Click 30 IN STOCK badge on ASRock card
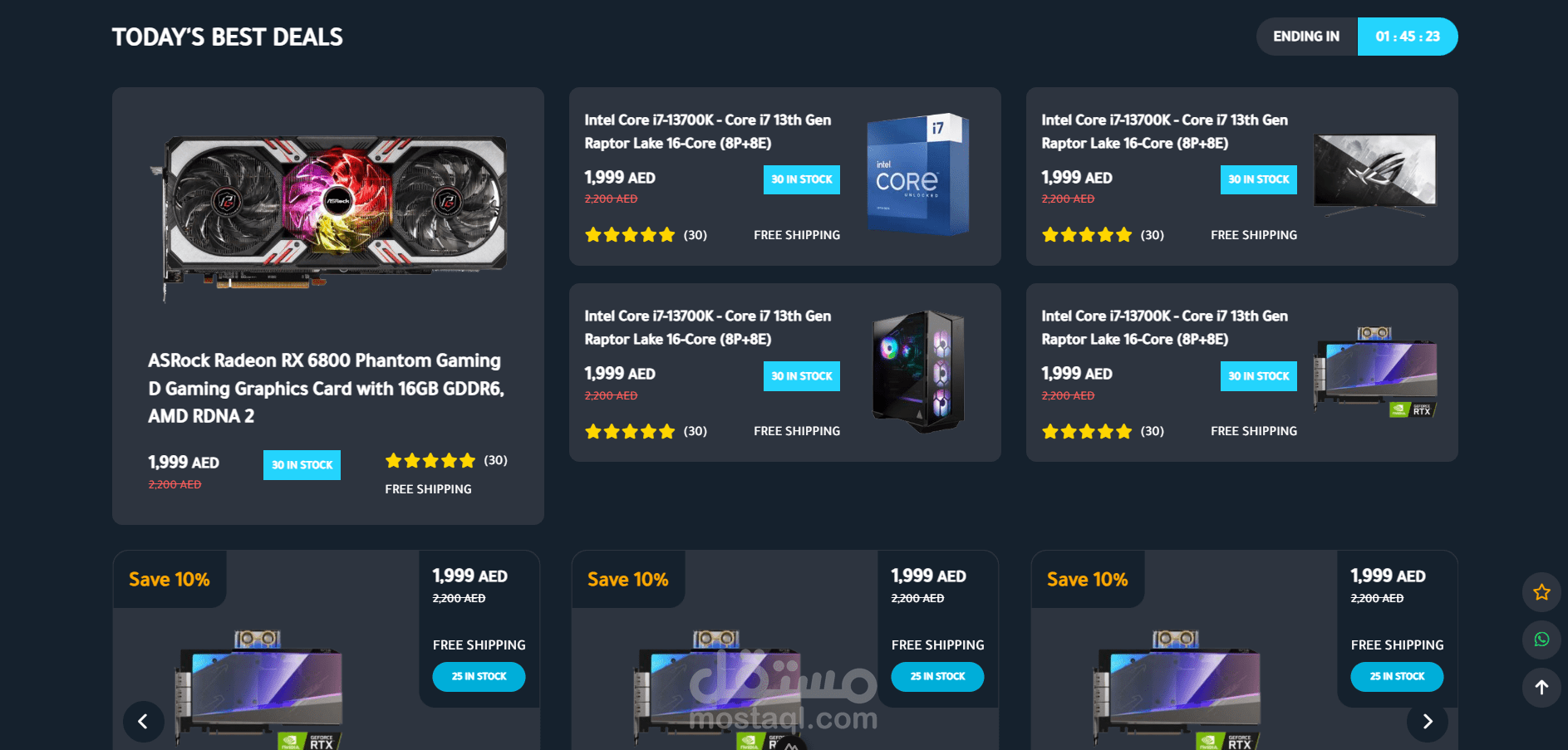Viewport: 1568px width, 750px height. coord(302,465)
